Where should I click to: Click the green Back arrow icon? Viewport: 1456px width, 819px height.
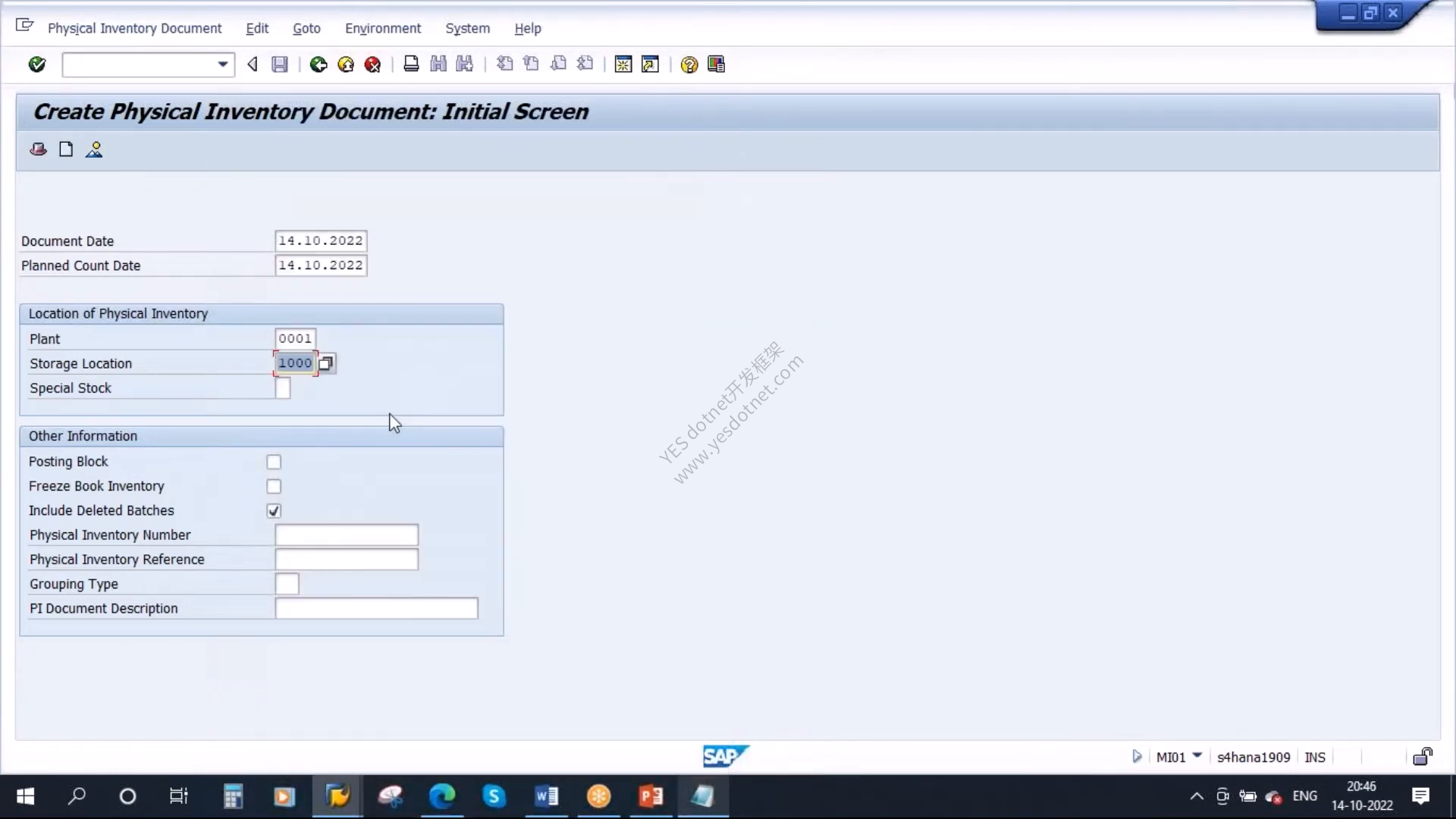(318, 64)
